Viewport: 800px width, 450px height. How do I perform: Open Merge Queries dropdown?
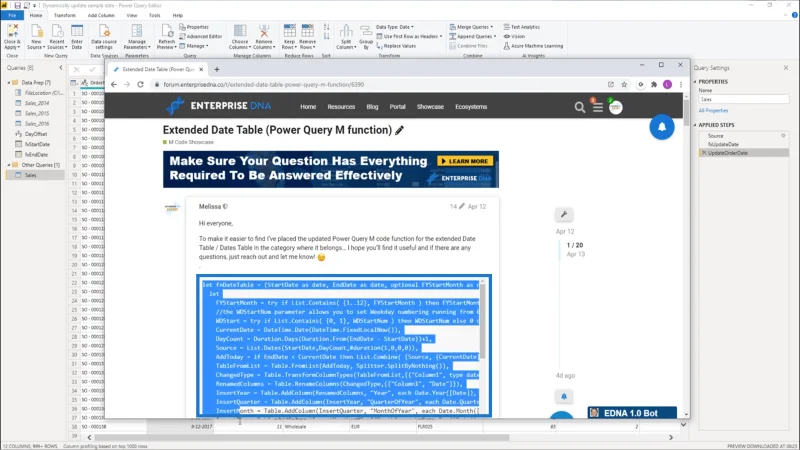coord(471,27)
